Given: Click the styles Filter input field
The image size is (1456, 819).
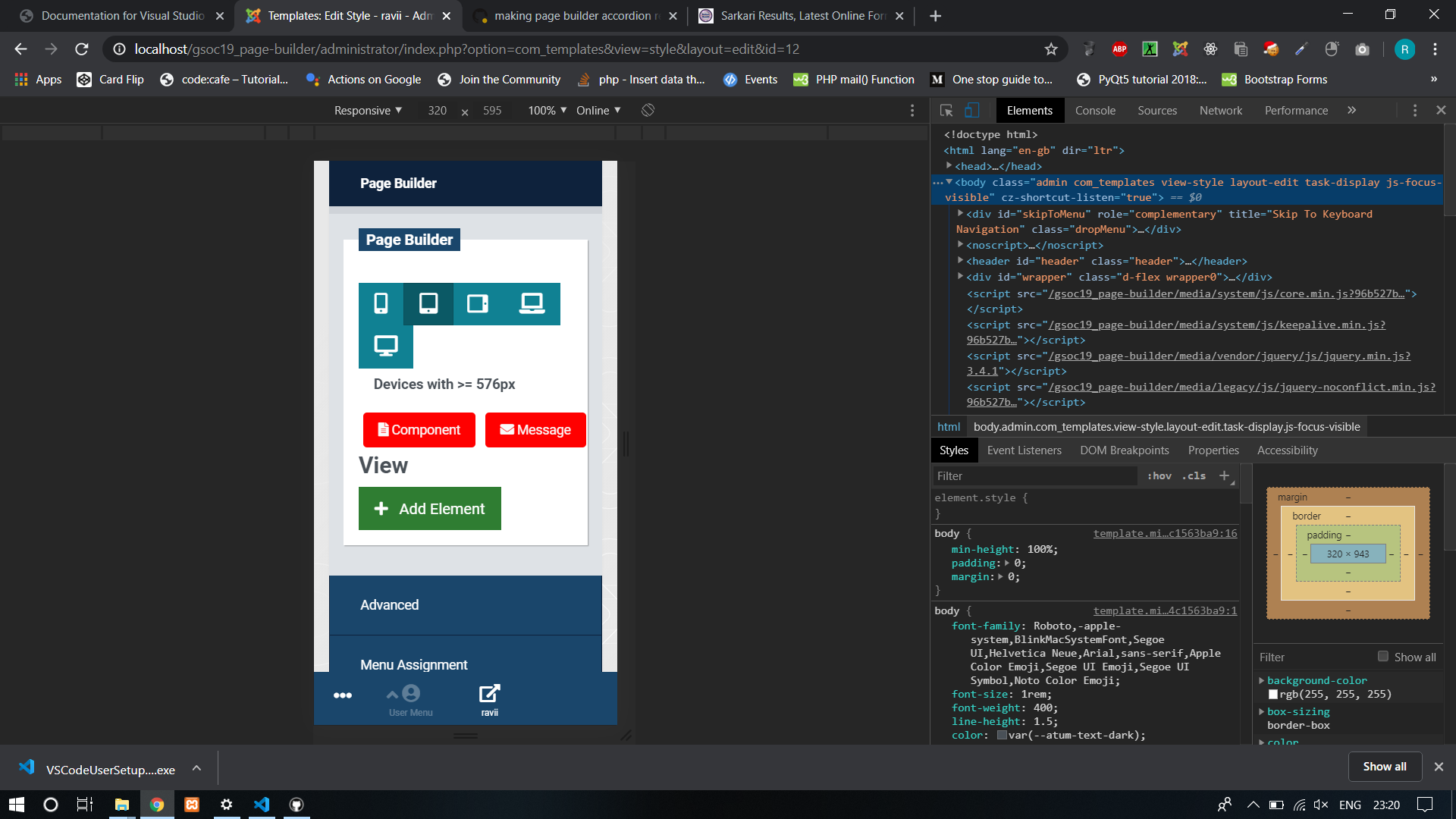Looking at the screenshot, I should point(1034,476).
